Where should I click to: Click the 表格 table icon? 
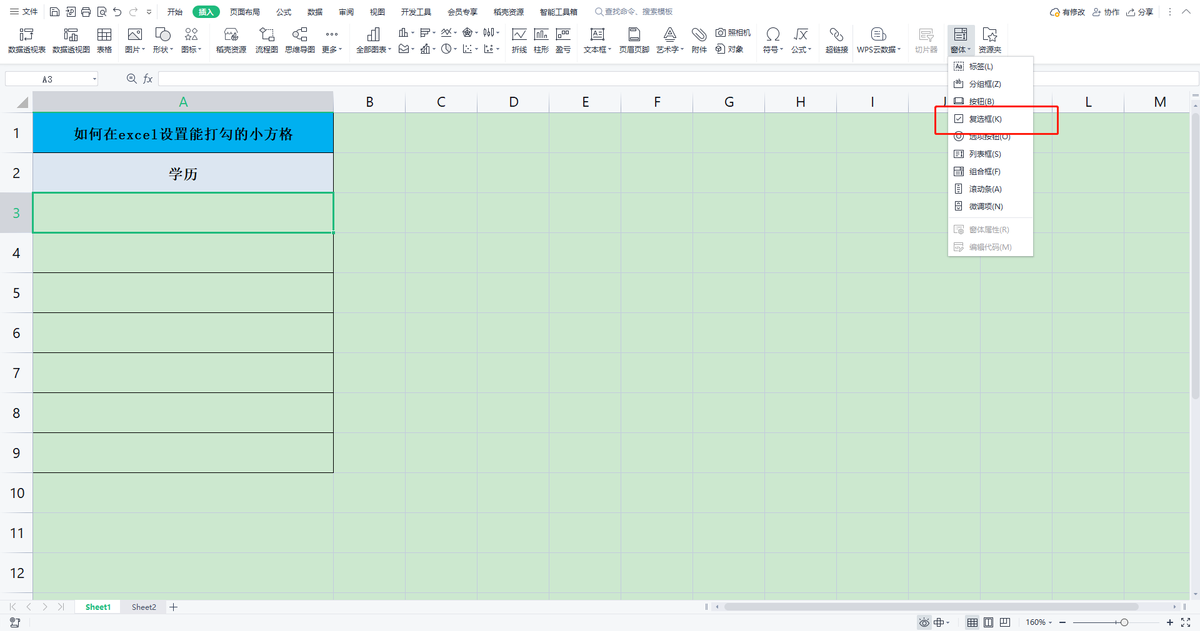pos(104,40)
